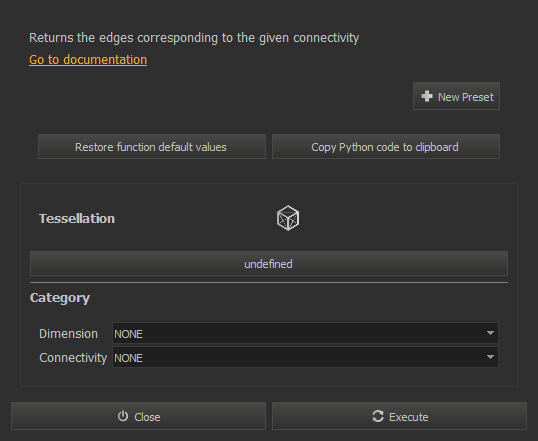Create a New Preset

456,96
